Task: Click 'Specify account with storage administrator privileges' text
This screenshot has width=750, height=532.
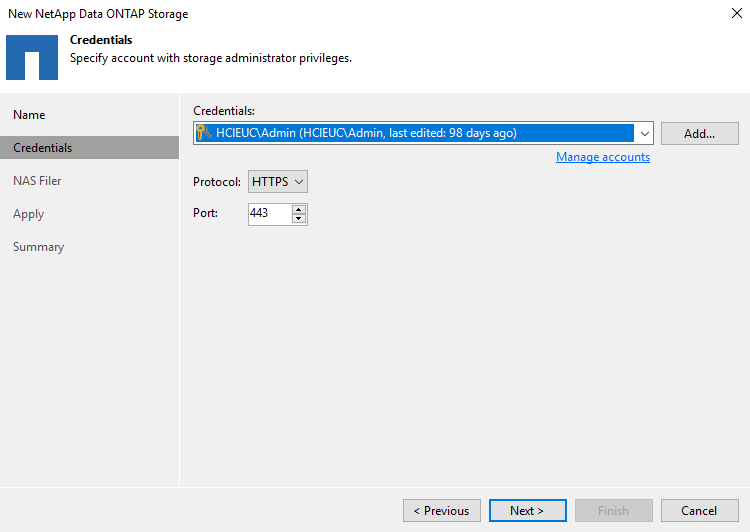Action: (x=210, y=58)
